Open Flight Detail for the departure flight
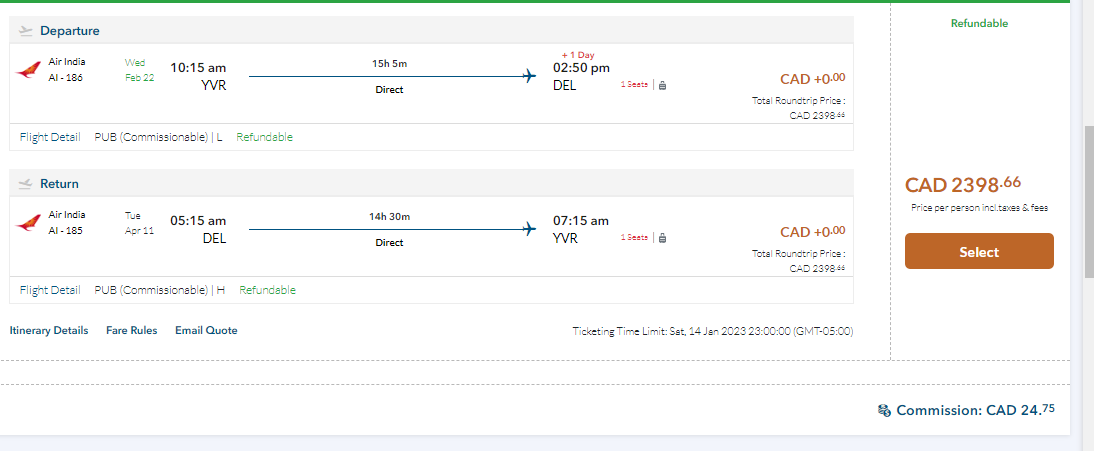This screenshot has width=1094, height=451. (x=50, y=137)
